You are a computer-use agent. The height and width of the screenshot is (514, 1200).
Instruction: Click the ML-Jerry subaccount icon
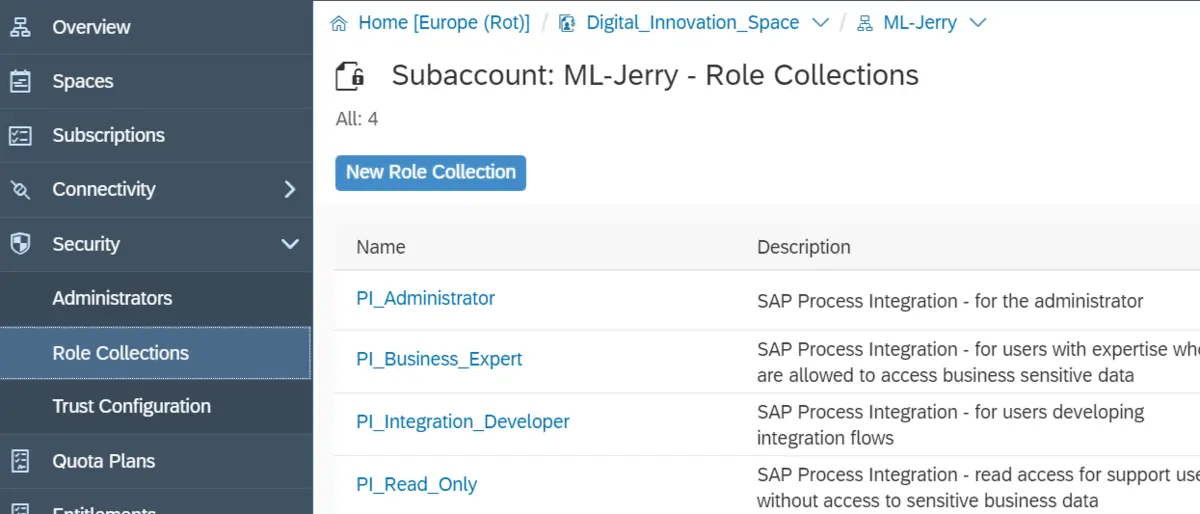pyautogui.click(x=865, y=23)
